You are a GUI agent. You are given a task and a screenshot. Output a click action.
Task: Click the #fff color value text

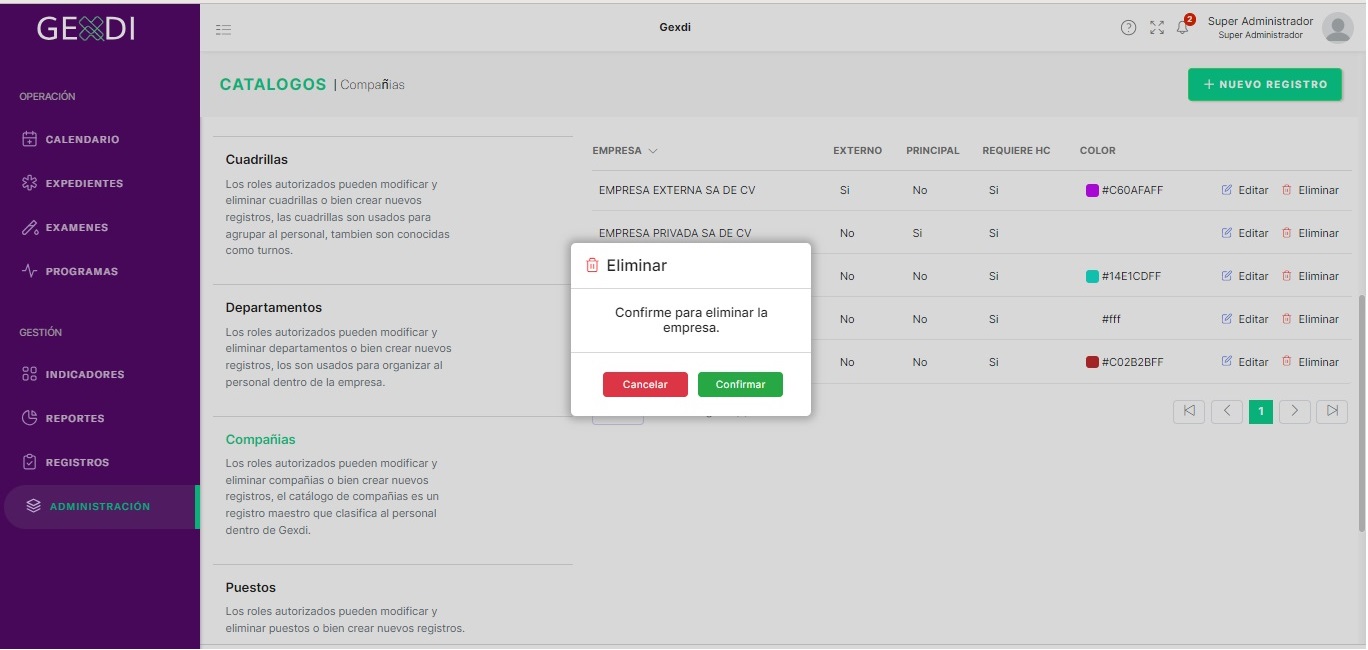click(1112, 319)
